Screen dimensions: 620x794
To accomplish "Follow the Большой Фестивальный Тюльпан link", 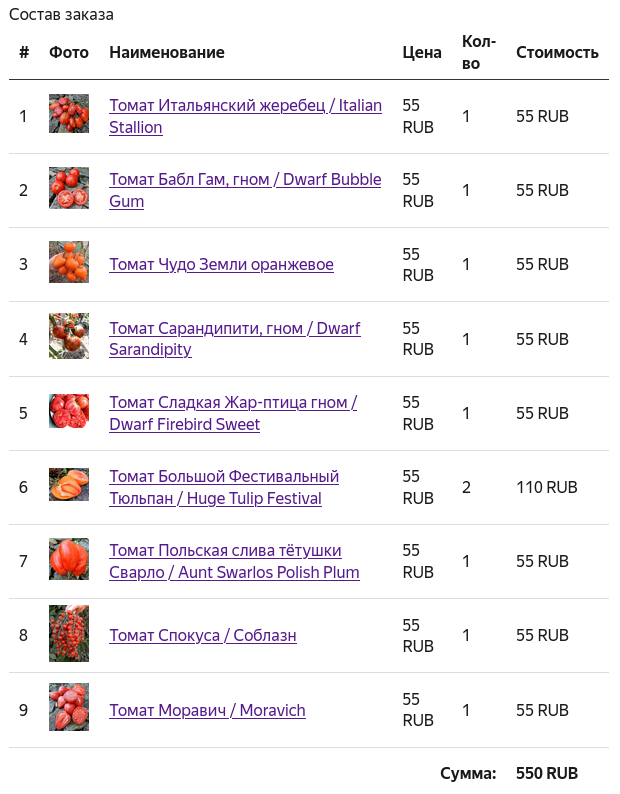I will [224, 477].
